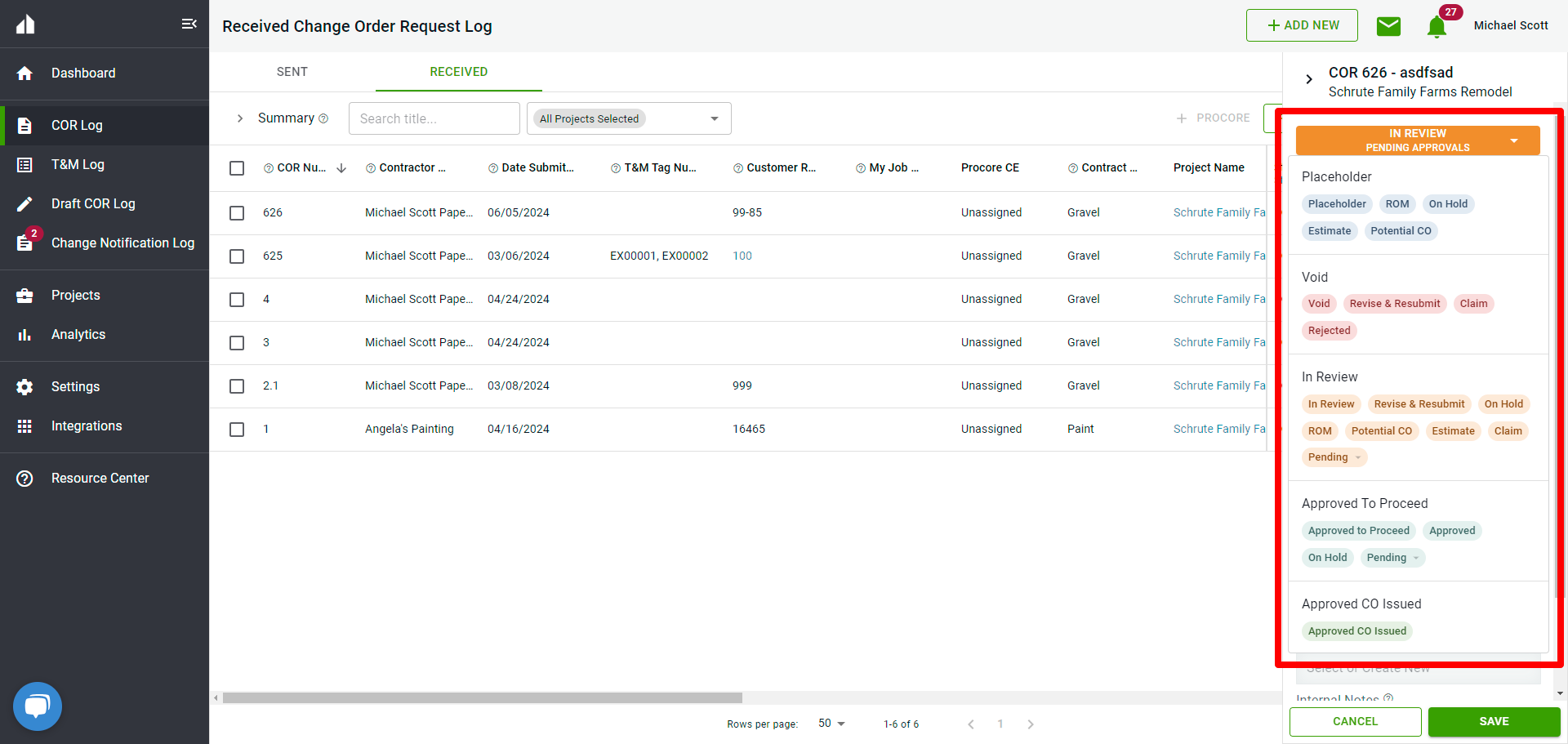The image size is (1568, 744).
Task: Open T&M Log from the sidebar
Action: click(x=78, y=165)
